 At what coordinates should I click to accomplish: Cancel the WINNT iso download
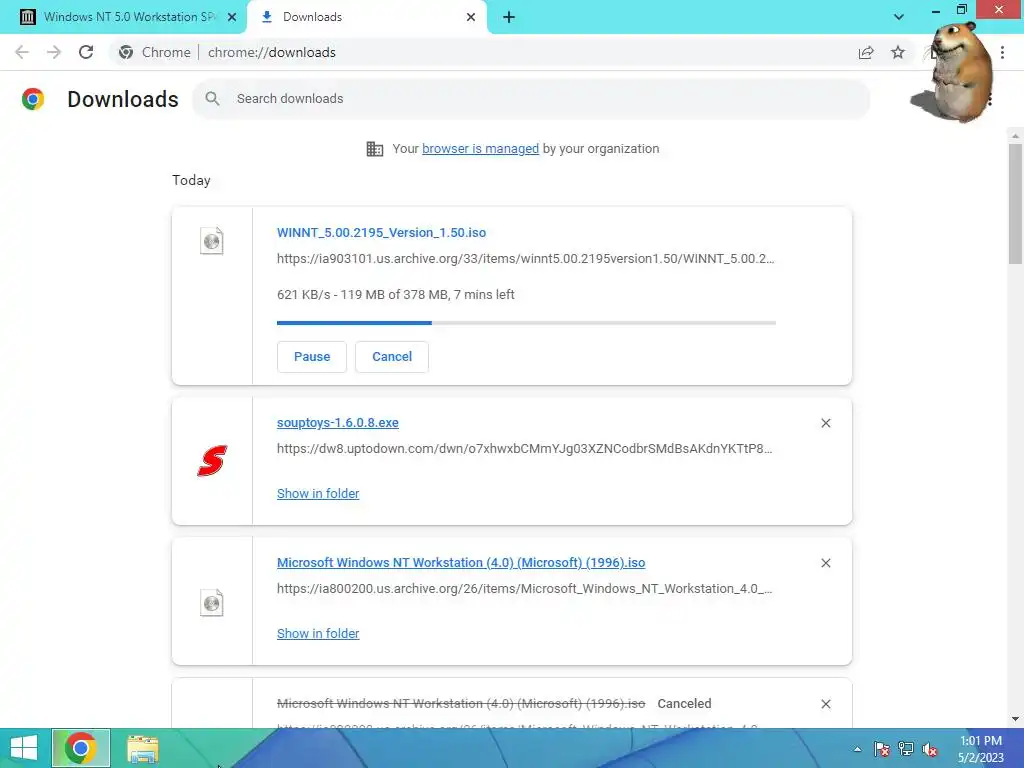(392, 357)
